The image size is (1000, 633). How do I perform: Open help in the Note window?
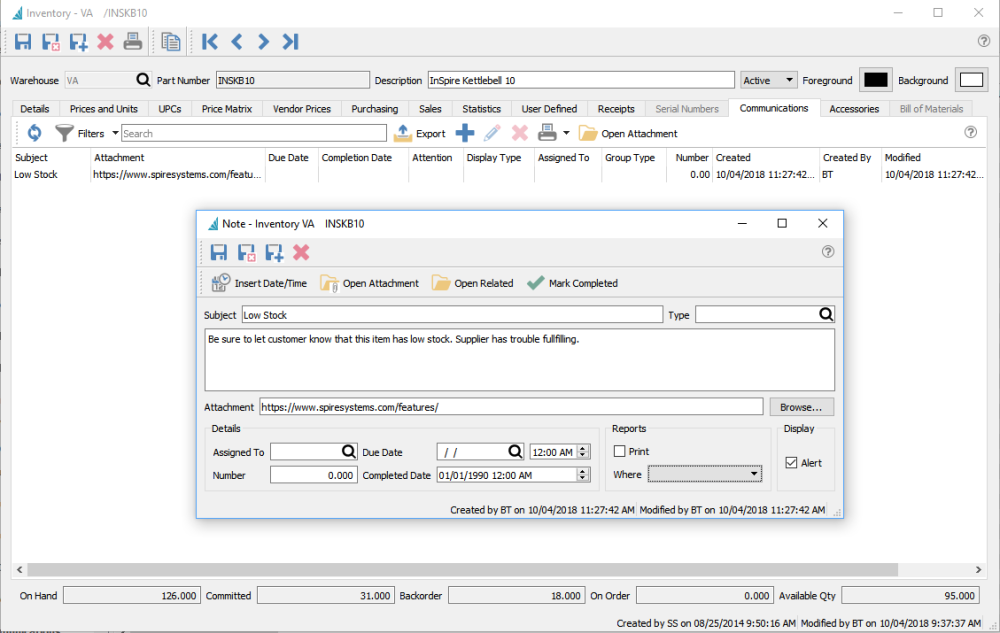tap(828, 251)
